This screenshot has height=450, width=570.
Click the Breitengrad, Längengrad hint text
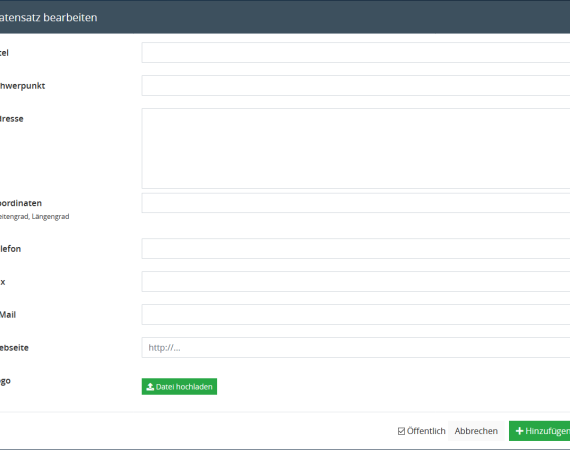tap(34, 217)
